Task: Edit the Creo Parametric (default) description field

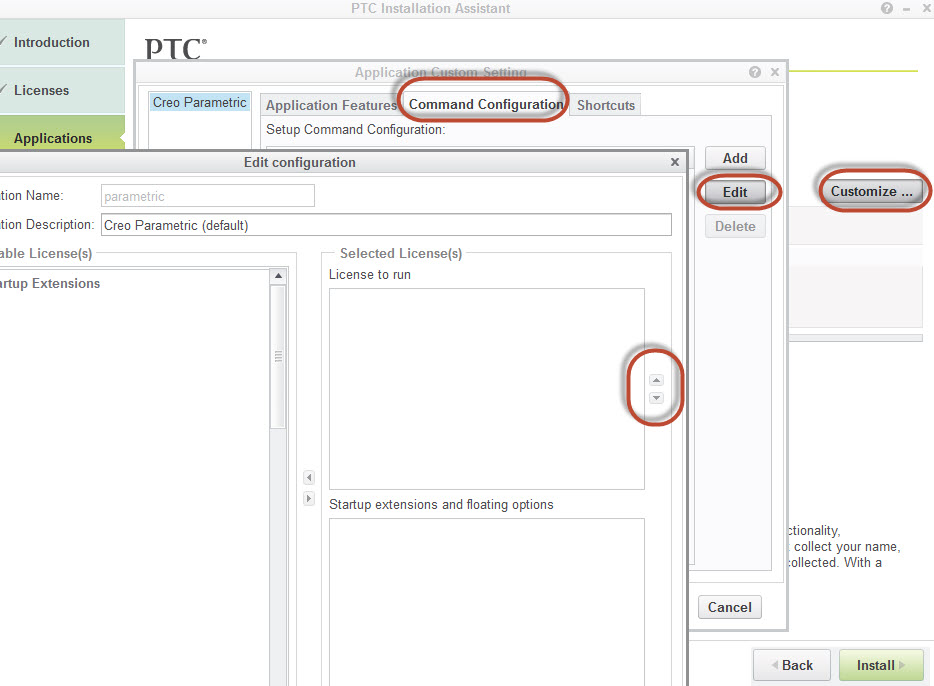Action: (386, 225)
